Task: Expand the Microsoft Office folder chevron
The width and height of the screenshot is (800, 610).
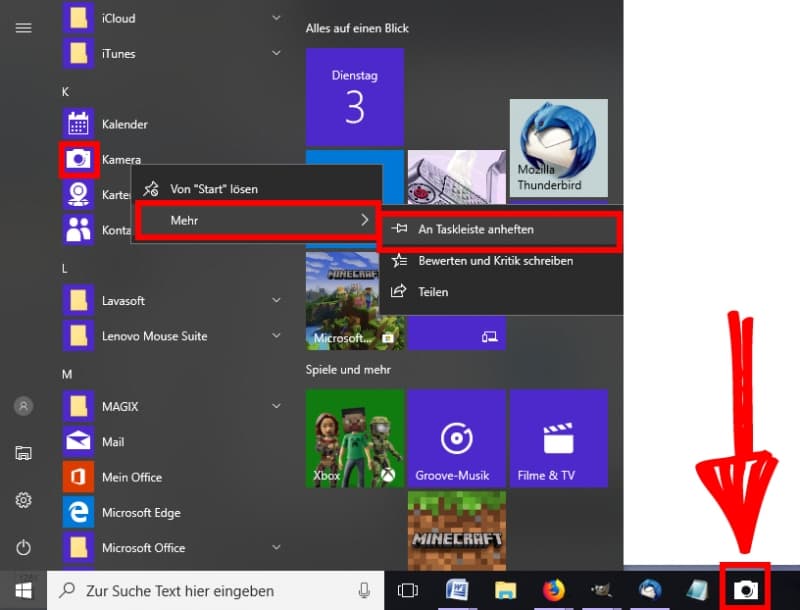Action: (x=276, y=547)
